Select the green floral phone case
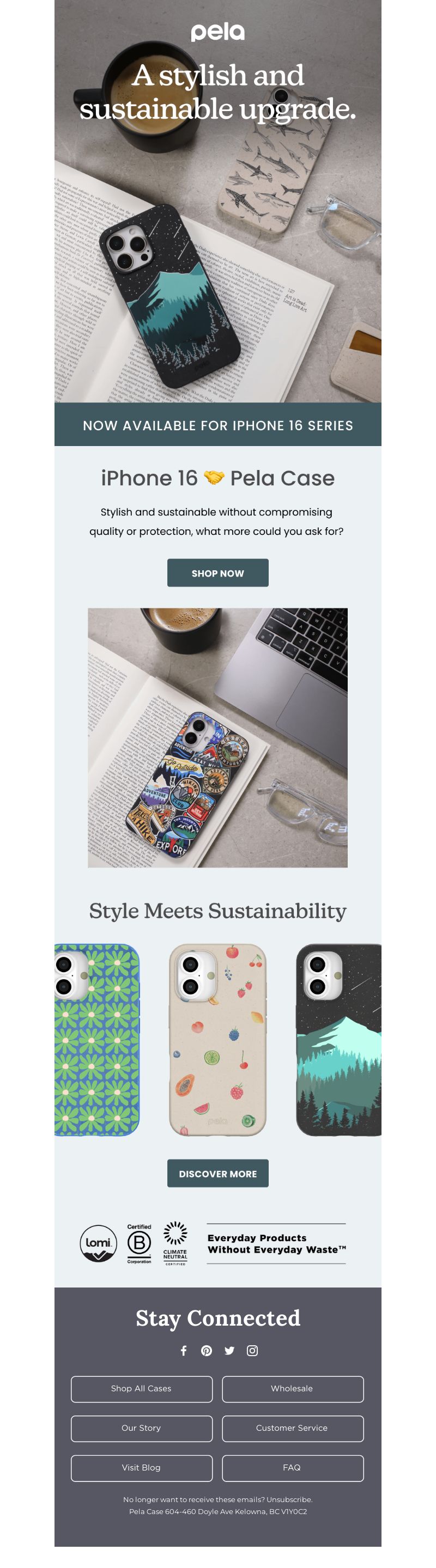 click(97, 1040)
